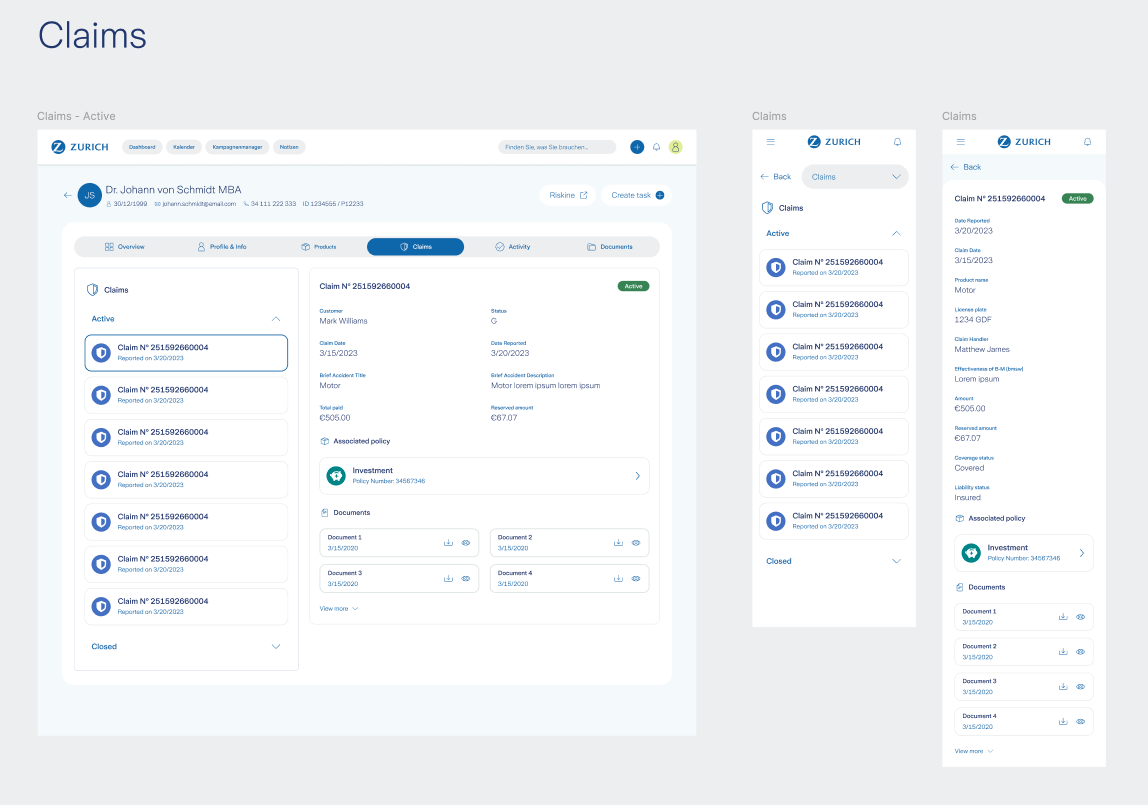This screenshot has height=805, width=1148.
Task: Click the 'Finden Sie, was Sie brauchen' search field
Action: [x=557, y=147]
